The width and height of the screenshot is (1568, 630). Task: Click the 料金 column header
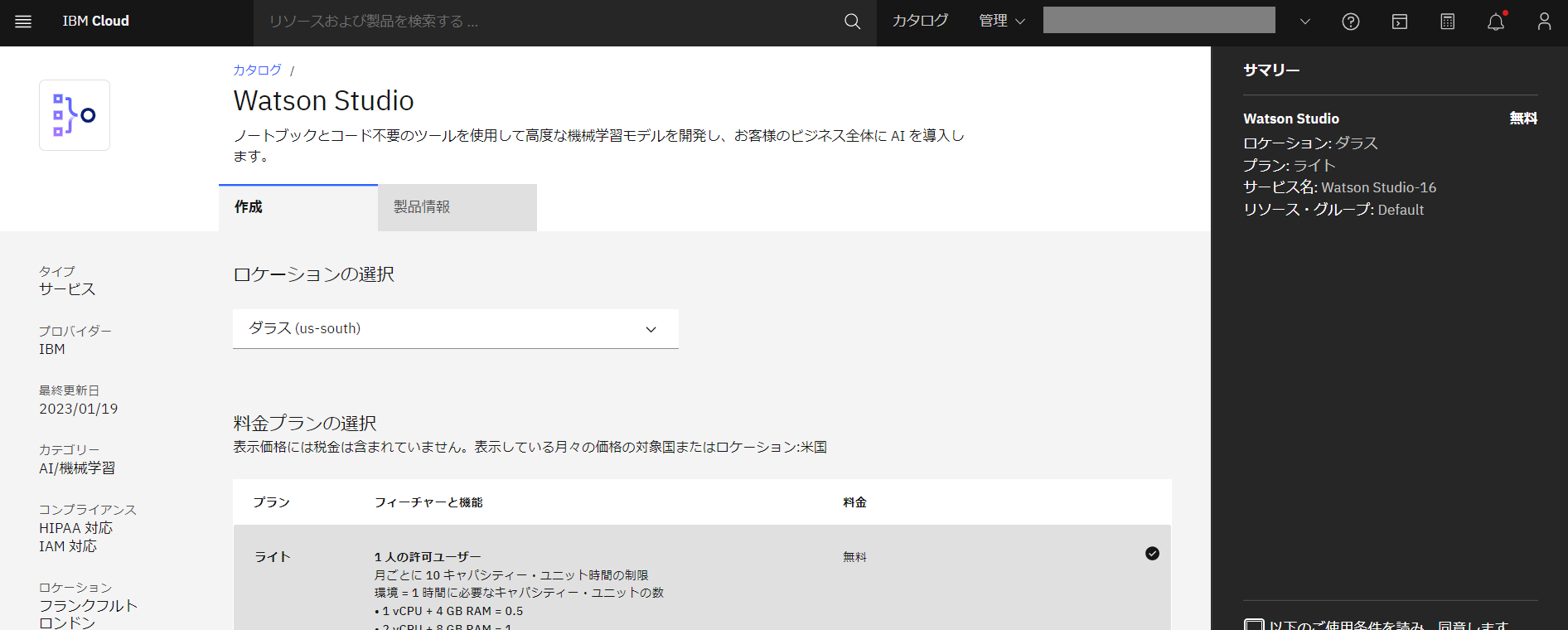855,502
